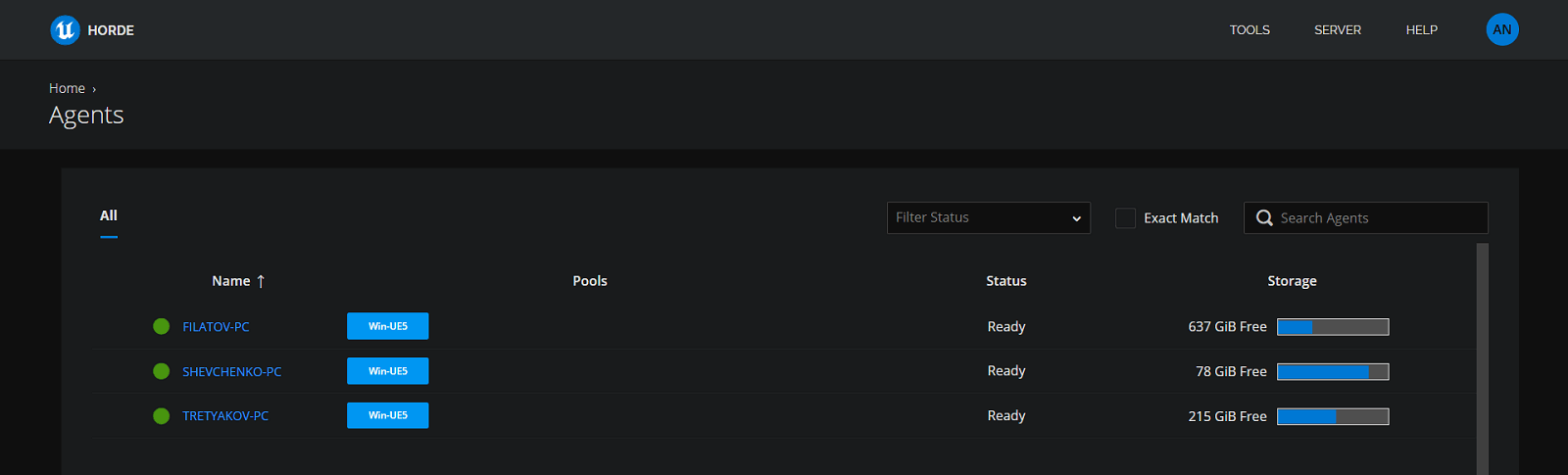Expand the Filter Status dropdown
Image resolution: width=1568 pixels, height=475 pixels.
coord(988,217)
